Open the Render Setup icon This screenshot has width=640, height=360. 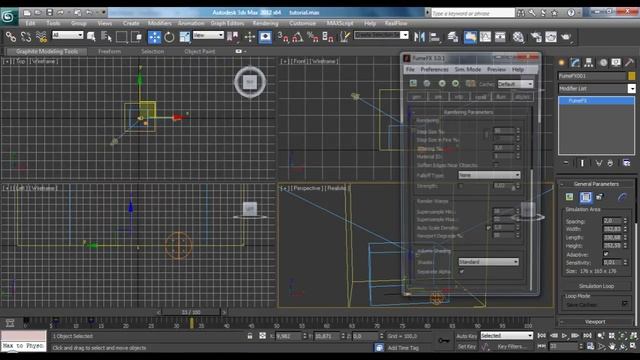point(536,37)
